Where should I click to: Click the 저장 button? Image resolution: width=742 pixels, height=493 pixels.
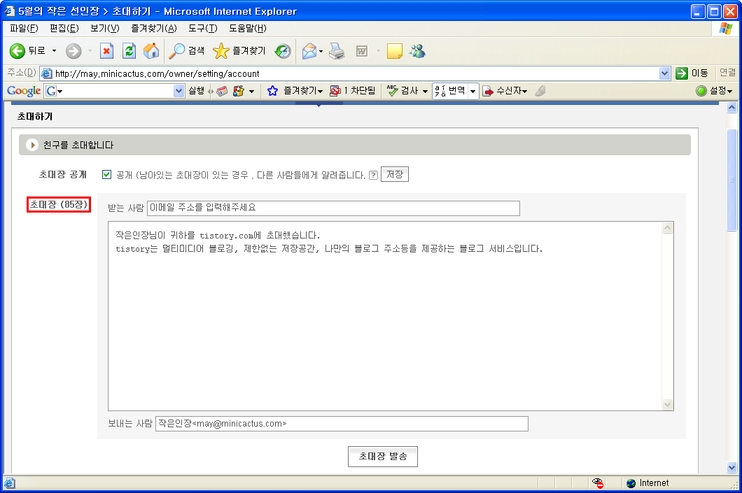coord(394,174)
